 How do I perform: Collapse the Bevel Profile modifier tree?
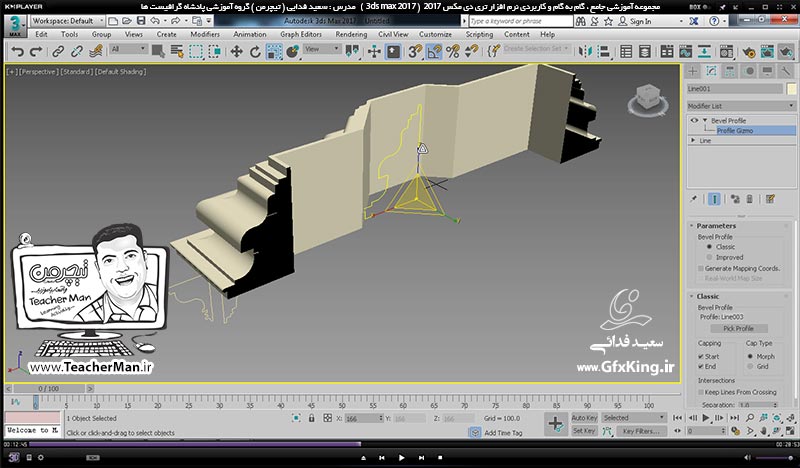tap(705, 120)
